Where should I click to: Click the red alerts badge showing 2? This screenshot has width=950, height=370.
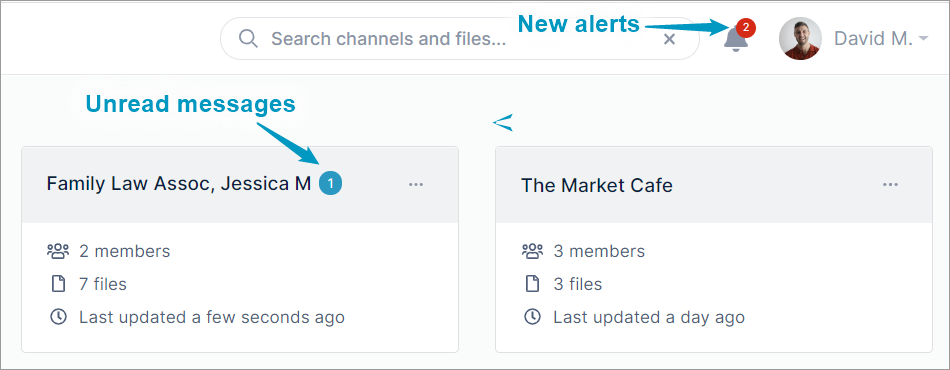746,27
